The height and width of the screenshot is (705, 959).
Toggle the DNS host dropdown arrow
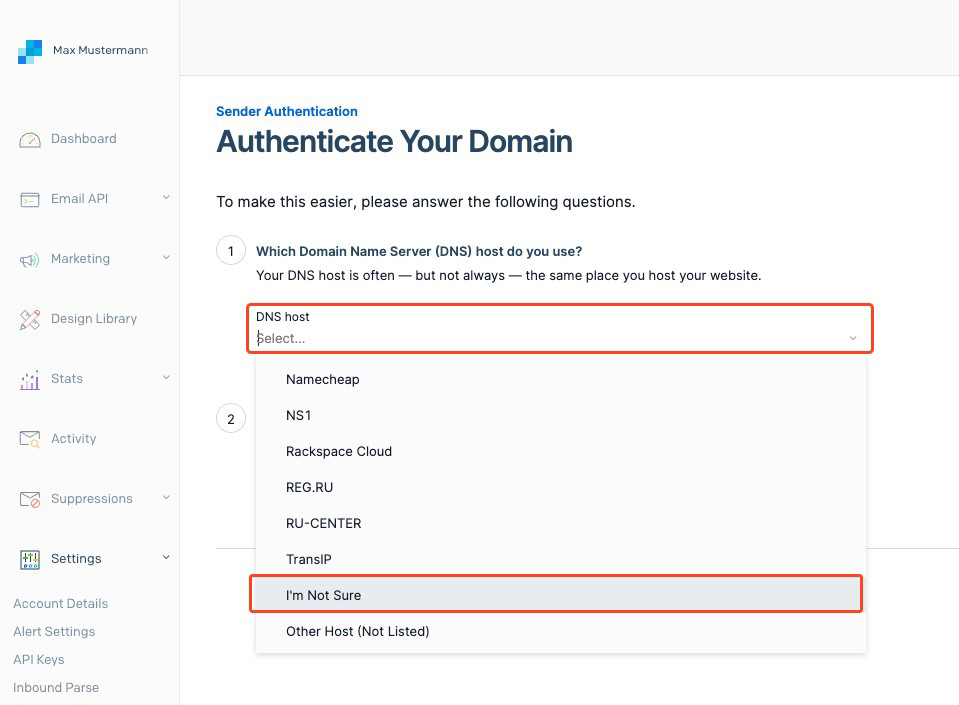[853, 338]
